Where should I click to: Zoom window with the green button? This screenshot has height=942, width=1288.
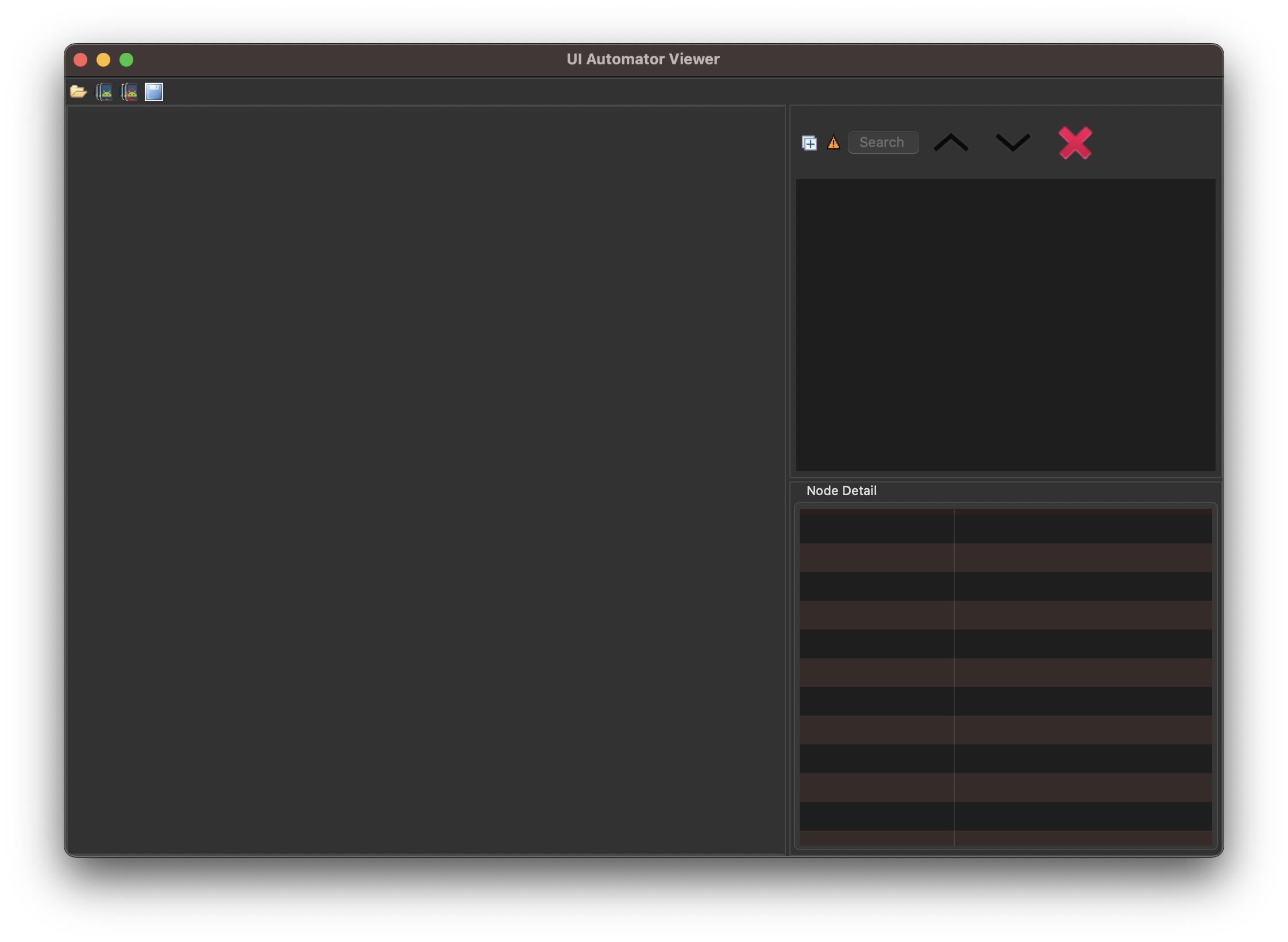(126, 60)
